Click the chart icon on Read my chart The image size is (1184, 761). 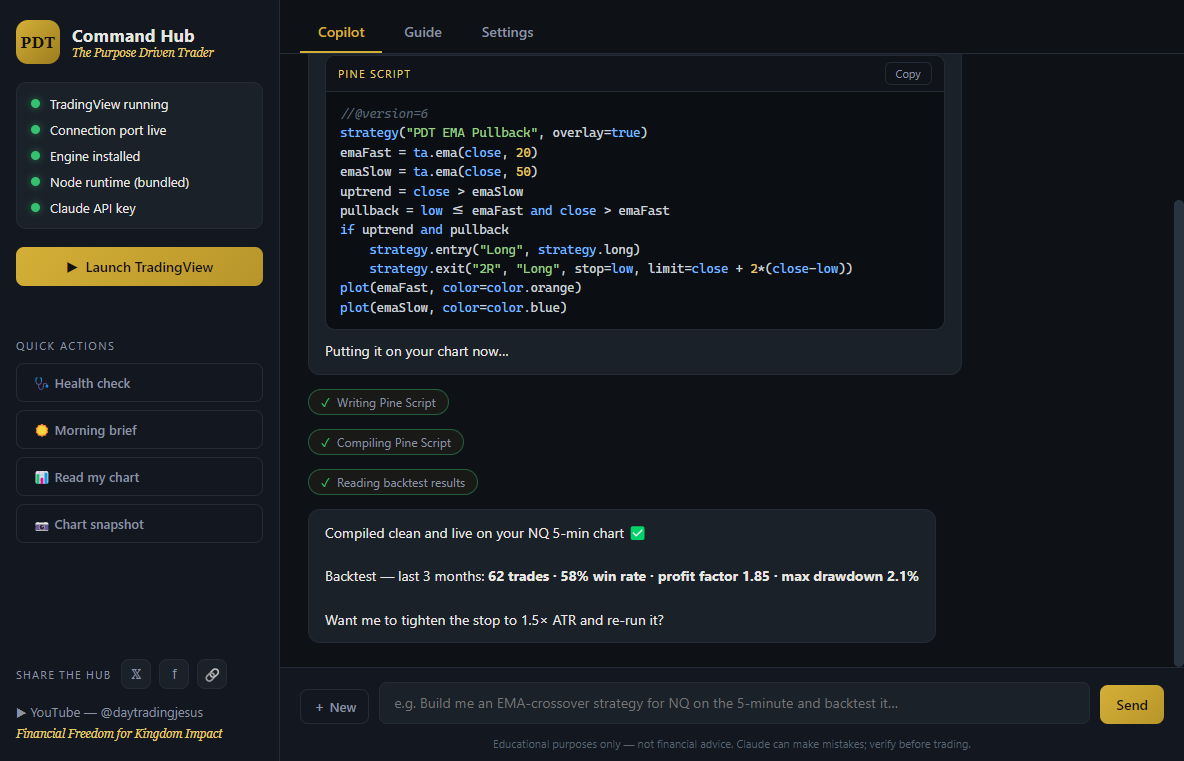42,478
